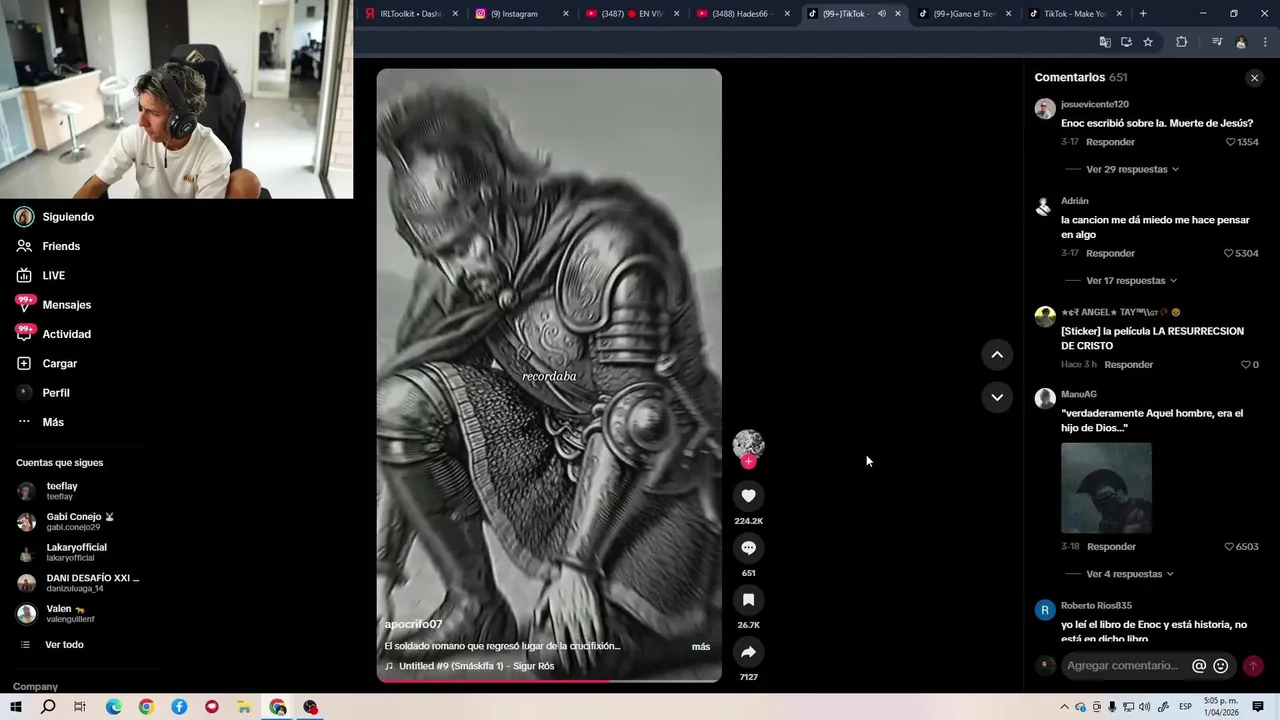Switch to the (3488) Hades66 YouTube tab
Screen dimensions: 1280x720
point(741,14)
